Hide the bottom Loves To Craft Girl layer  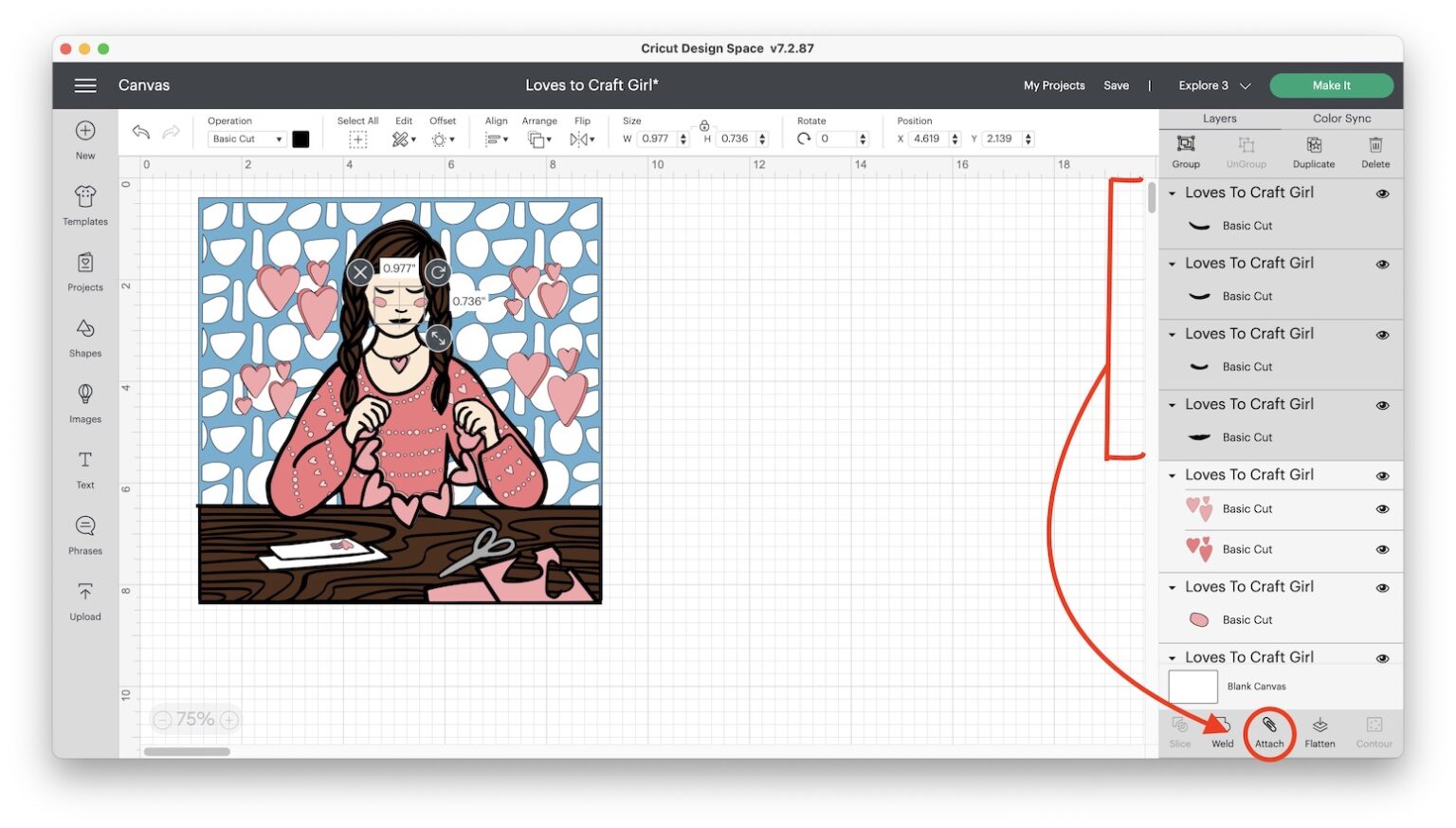[1382, 657]
